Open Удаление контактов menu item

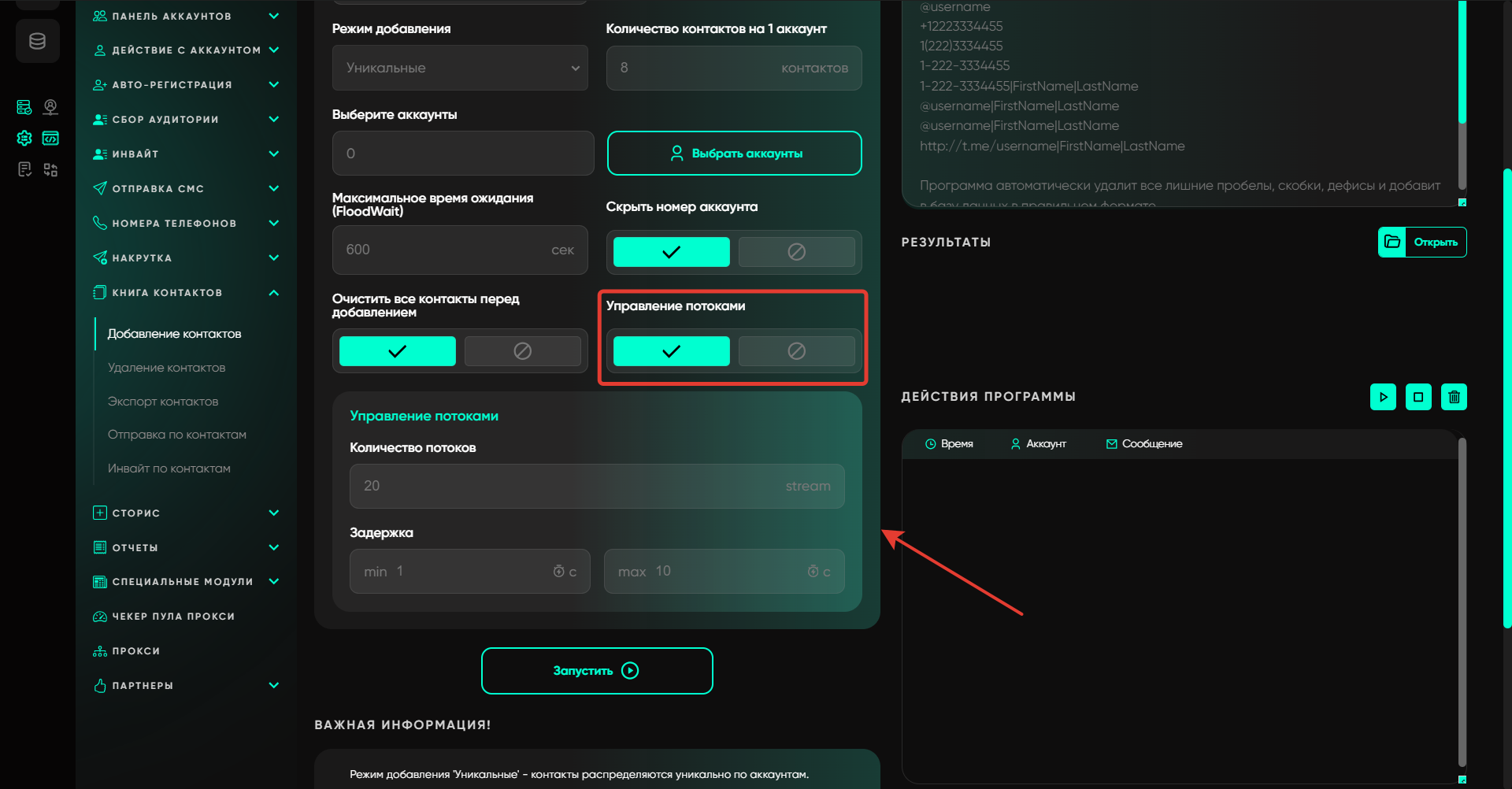[166, 368]
